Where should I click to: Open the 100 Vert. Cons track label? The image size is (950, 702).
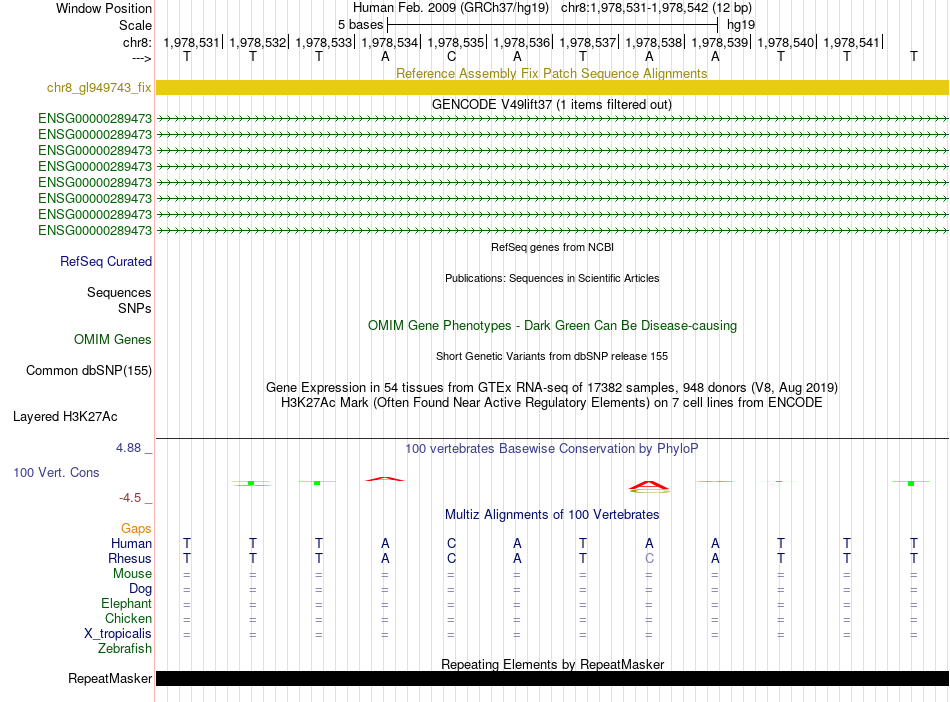coord(56,472)
